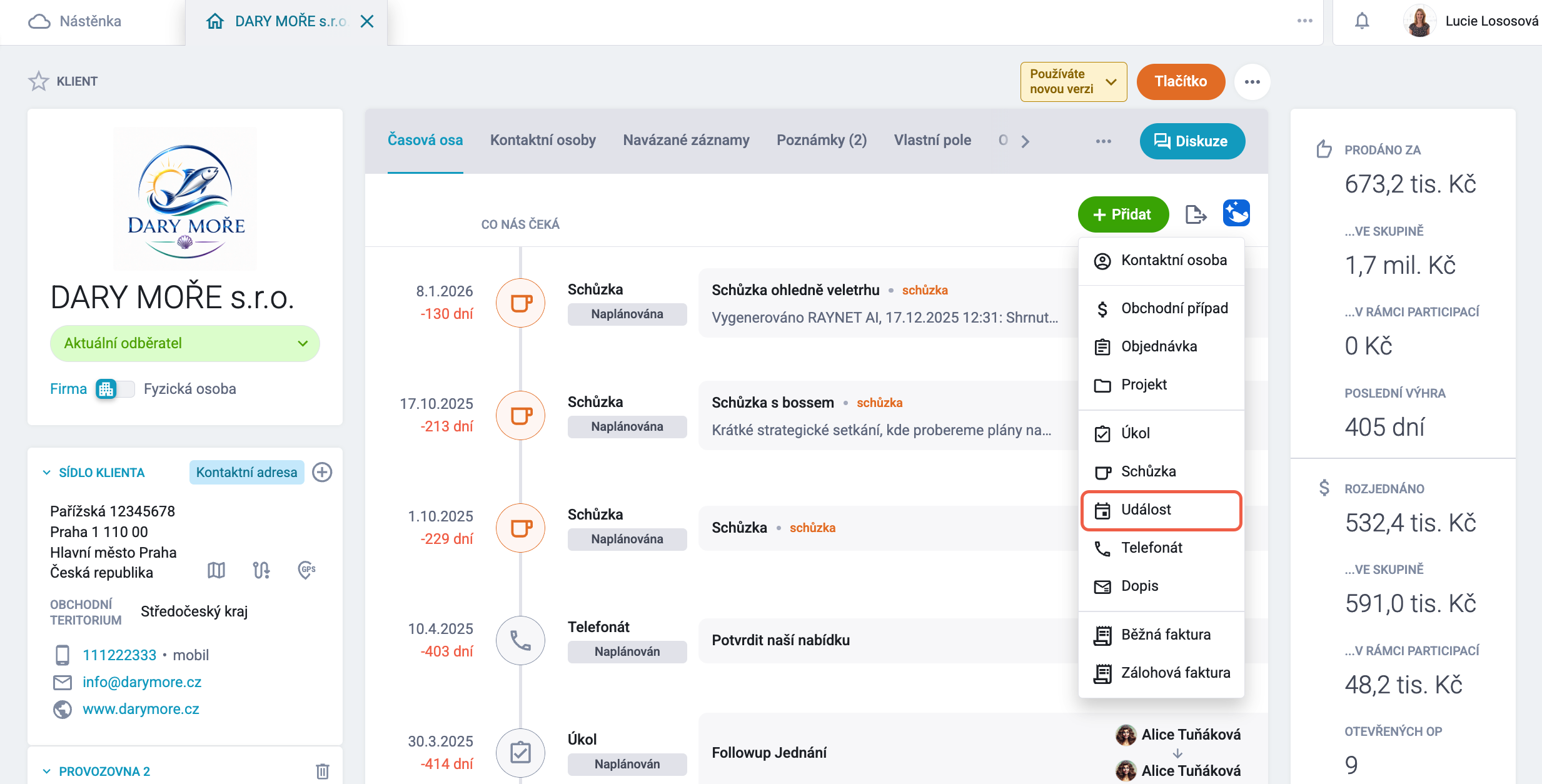Screen dimensions: 1542x784
Task: Delete Provozovna 2 with trash icon
Action: [323, 771]
